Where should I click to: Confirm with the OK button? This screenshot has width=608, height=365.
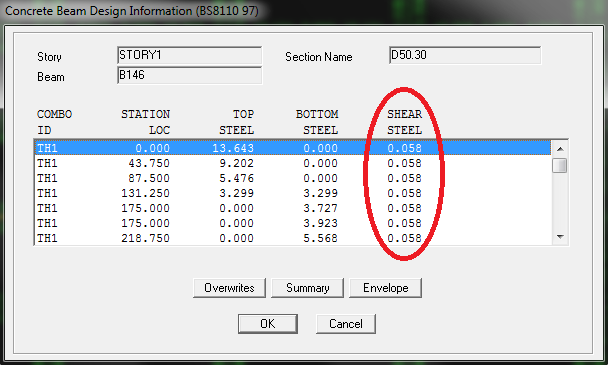click(x=268, y=323)
